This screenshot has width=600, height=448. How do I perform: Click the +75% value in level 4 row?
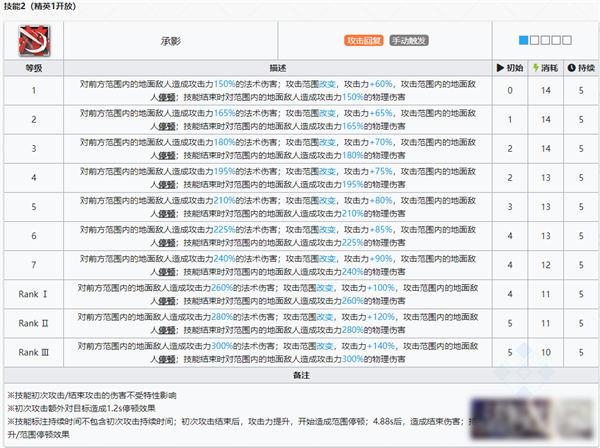pos(381,171)
